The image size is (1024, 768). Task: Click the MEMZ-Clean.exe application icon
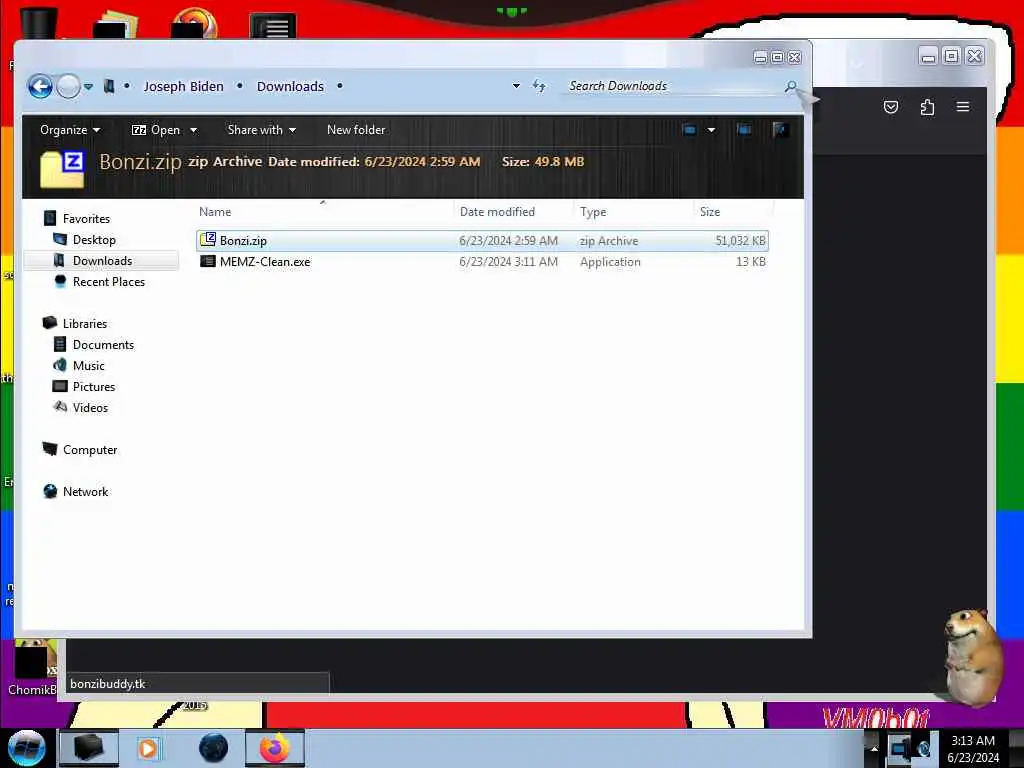[x=208, y=261]
